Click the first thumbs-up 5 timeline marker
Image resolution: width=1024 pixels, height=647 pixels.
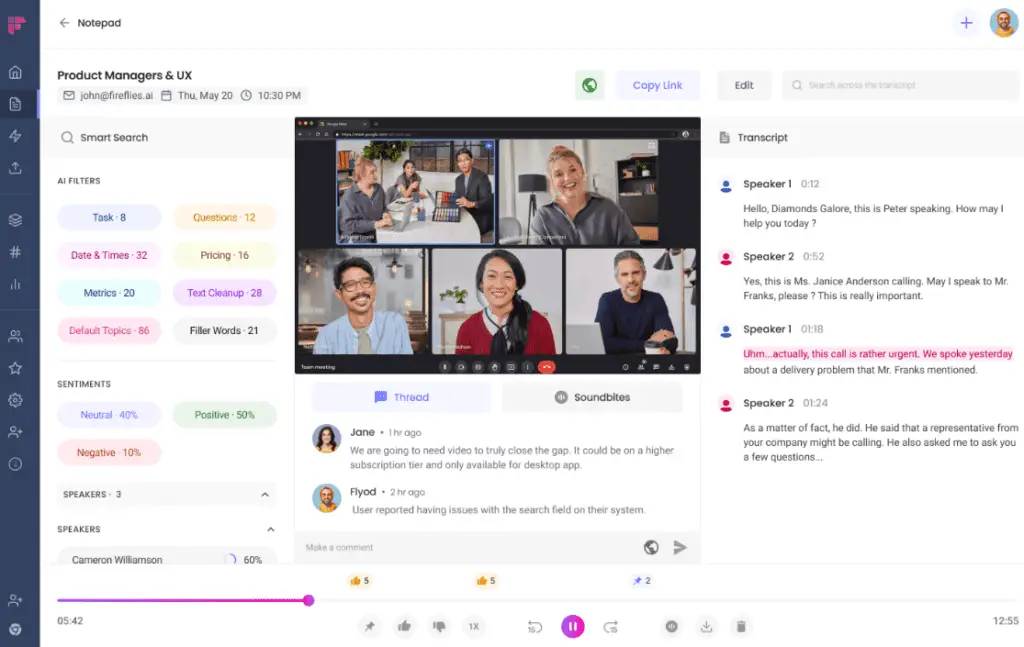click(x=359, y=580)
